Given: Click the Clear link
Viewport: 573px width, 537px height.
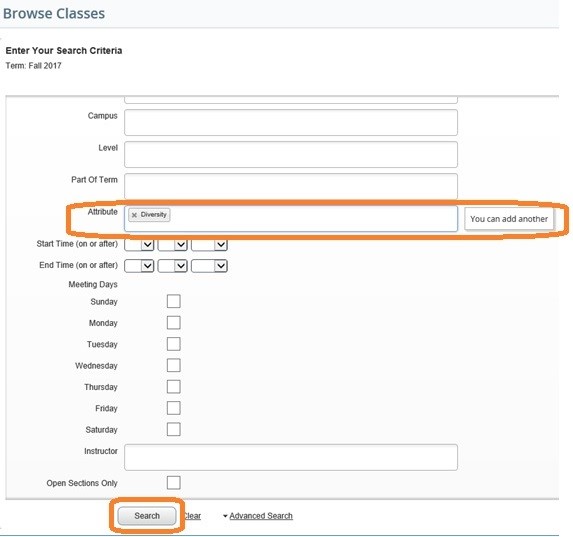Looking at the screenshot, I should [192, 516].
